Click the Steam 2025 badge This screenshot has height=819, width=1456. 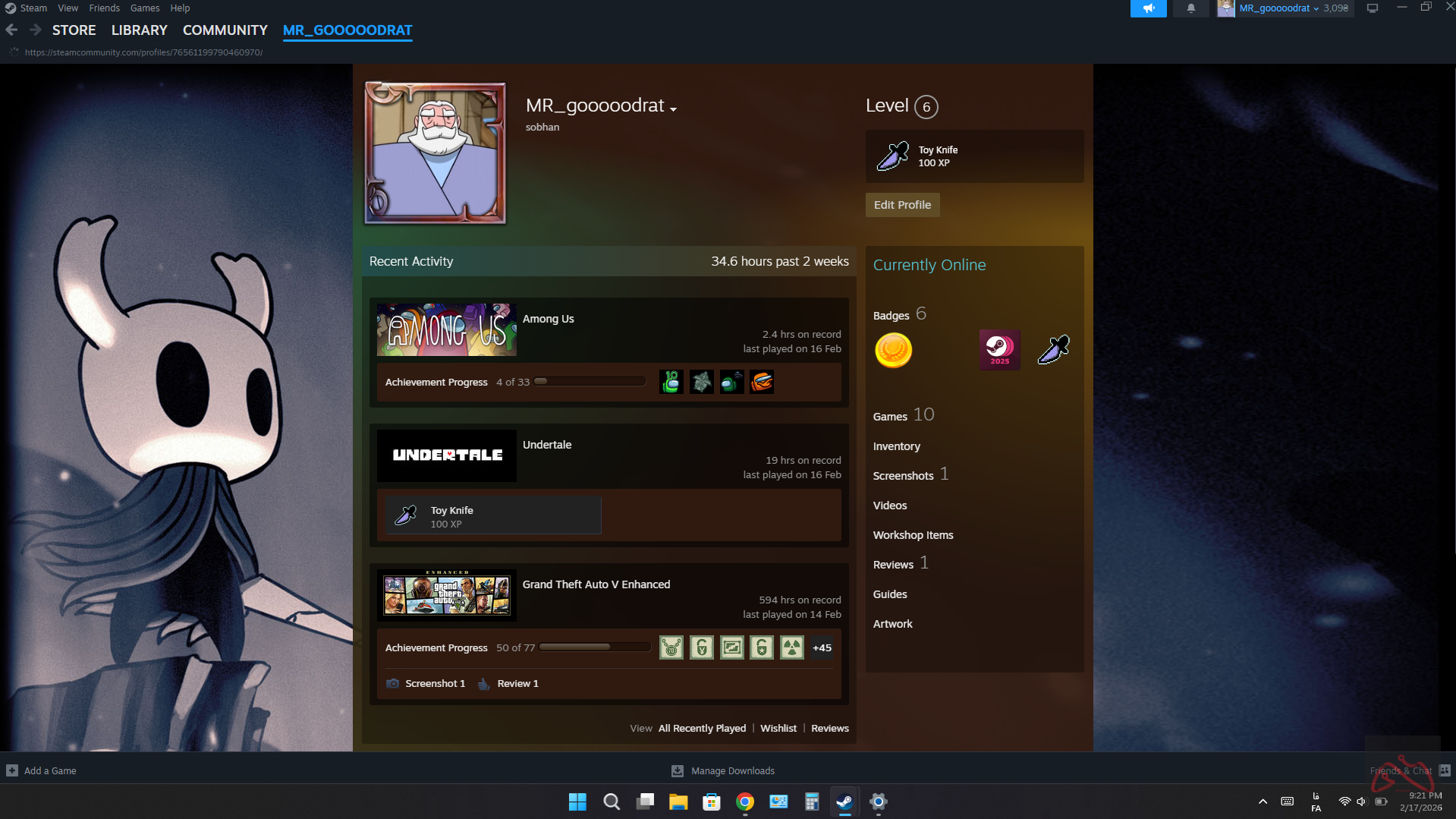[999, 350]
